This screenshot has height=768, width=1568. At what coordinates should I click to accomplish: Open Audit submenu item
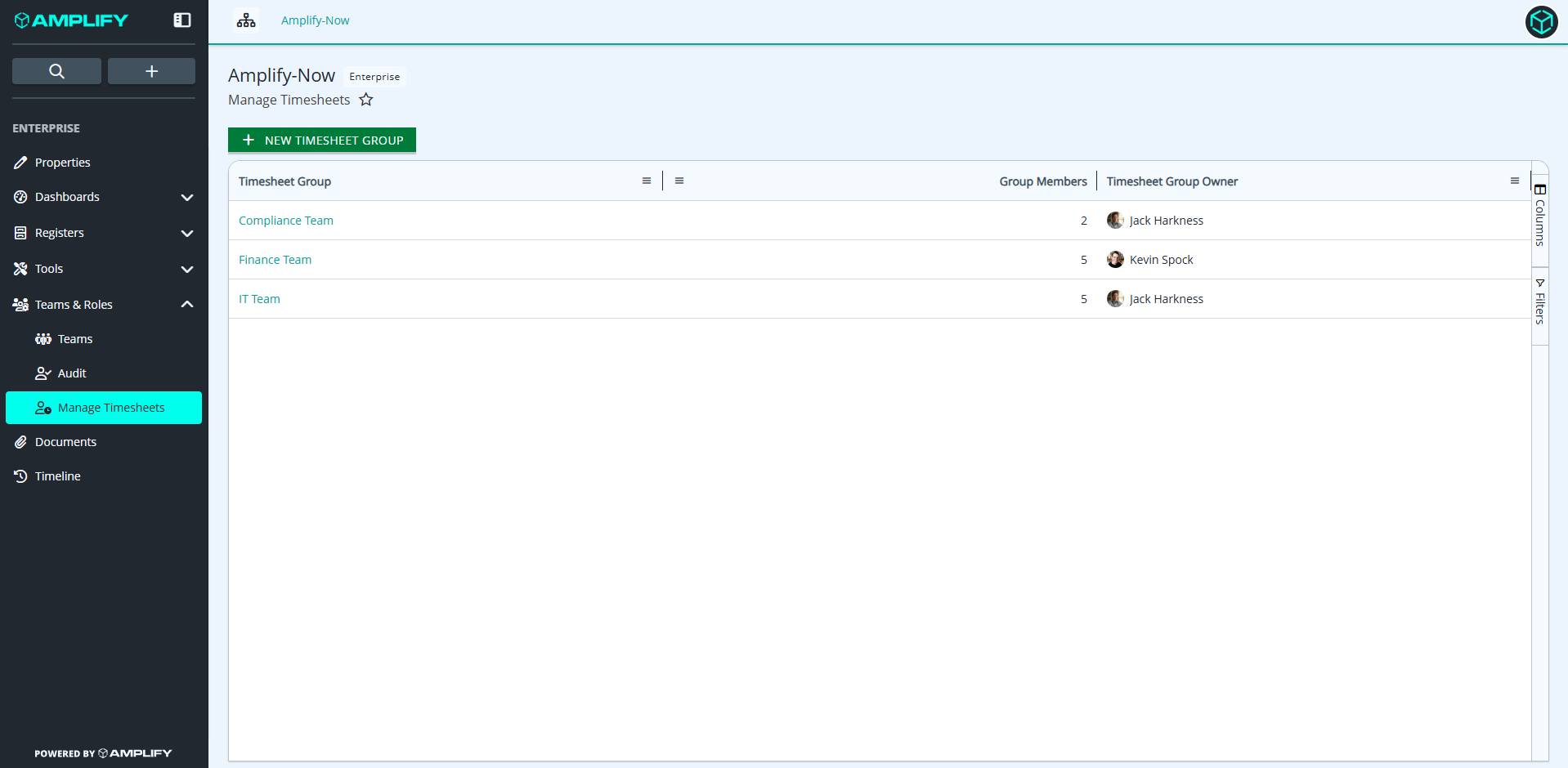[x=104, y=373]
